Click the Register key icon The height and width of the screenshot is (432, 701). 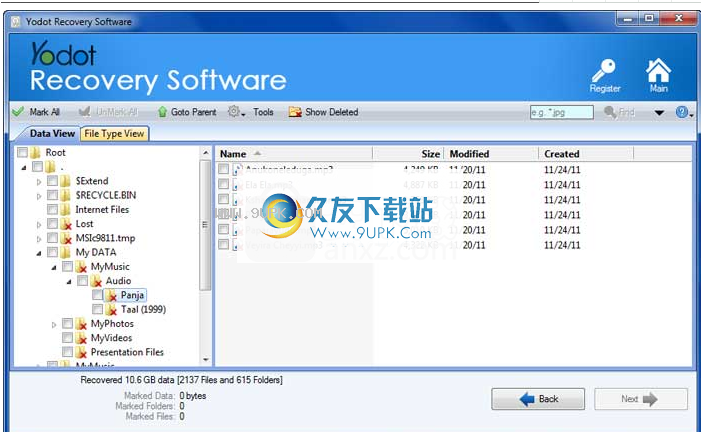coord(604,71)
